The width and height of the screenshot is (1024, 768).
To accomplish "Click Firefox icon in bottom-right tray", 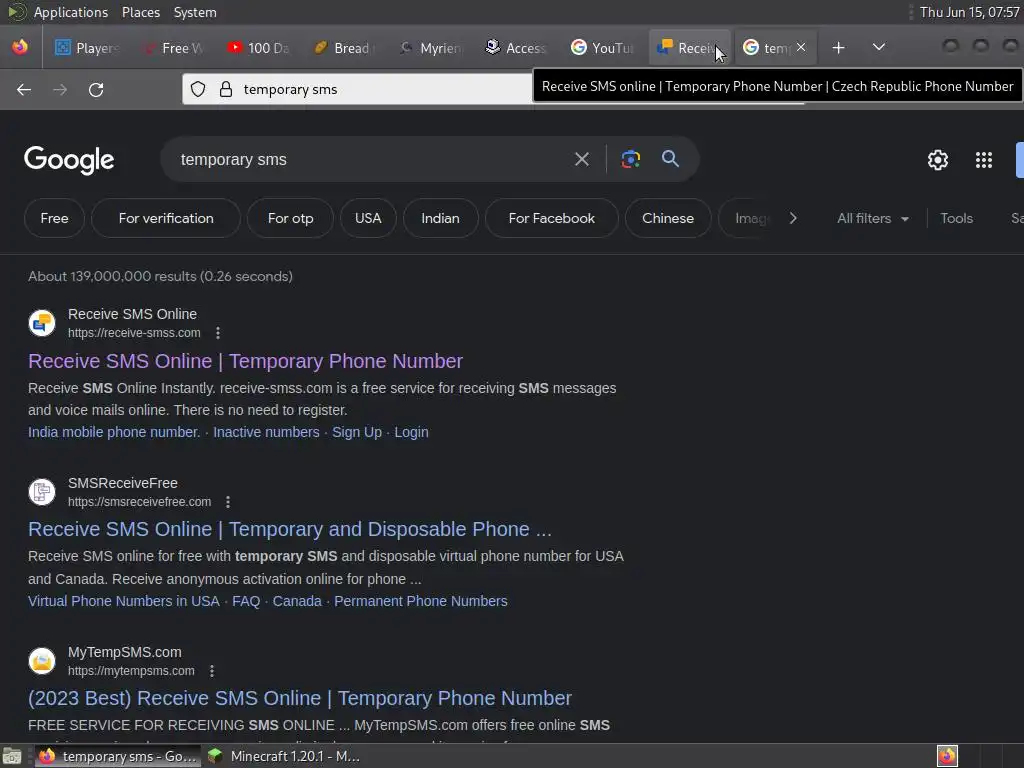I will point(947,756).
